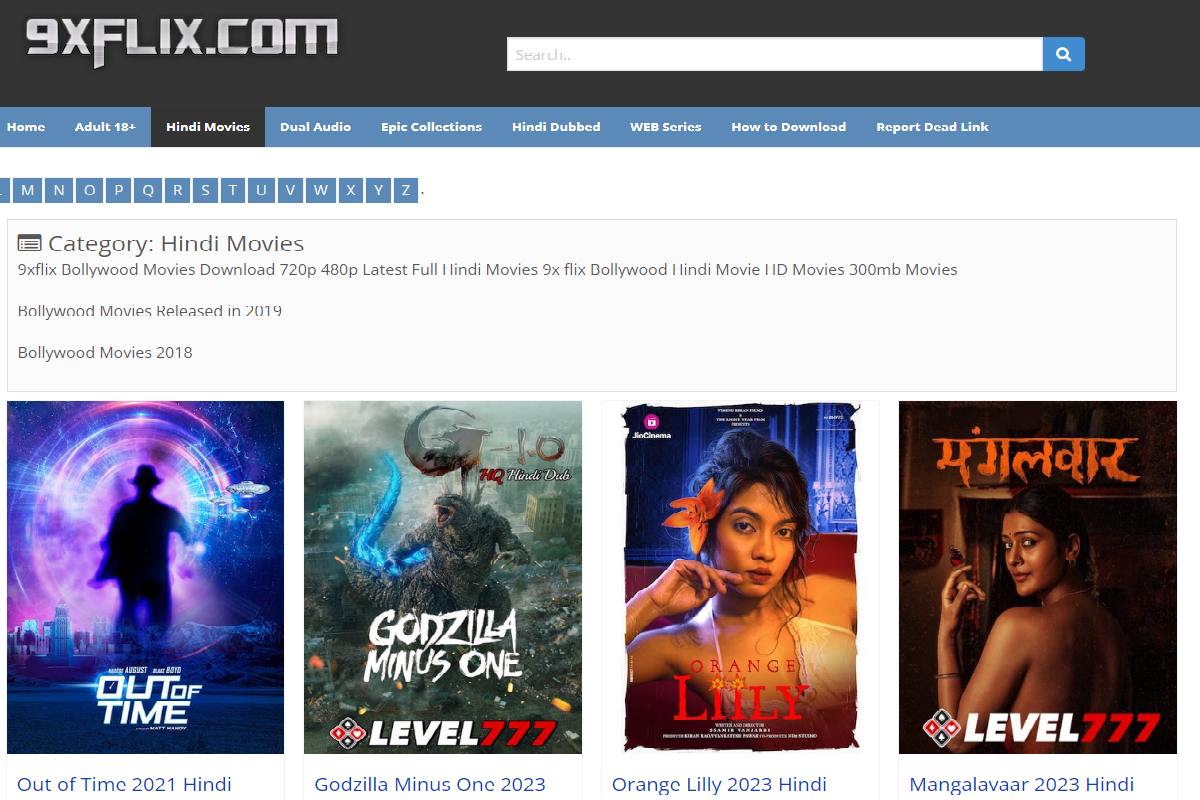Filter movies by letter M
1200x800 pixels.
tap(28, 190)
